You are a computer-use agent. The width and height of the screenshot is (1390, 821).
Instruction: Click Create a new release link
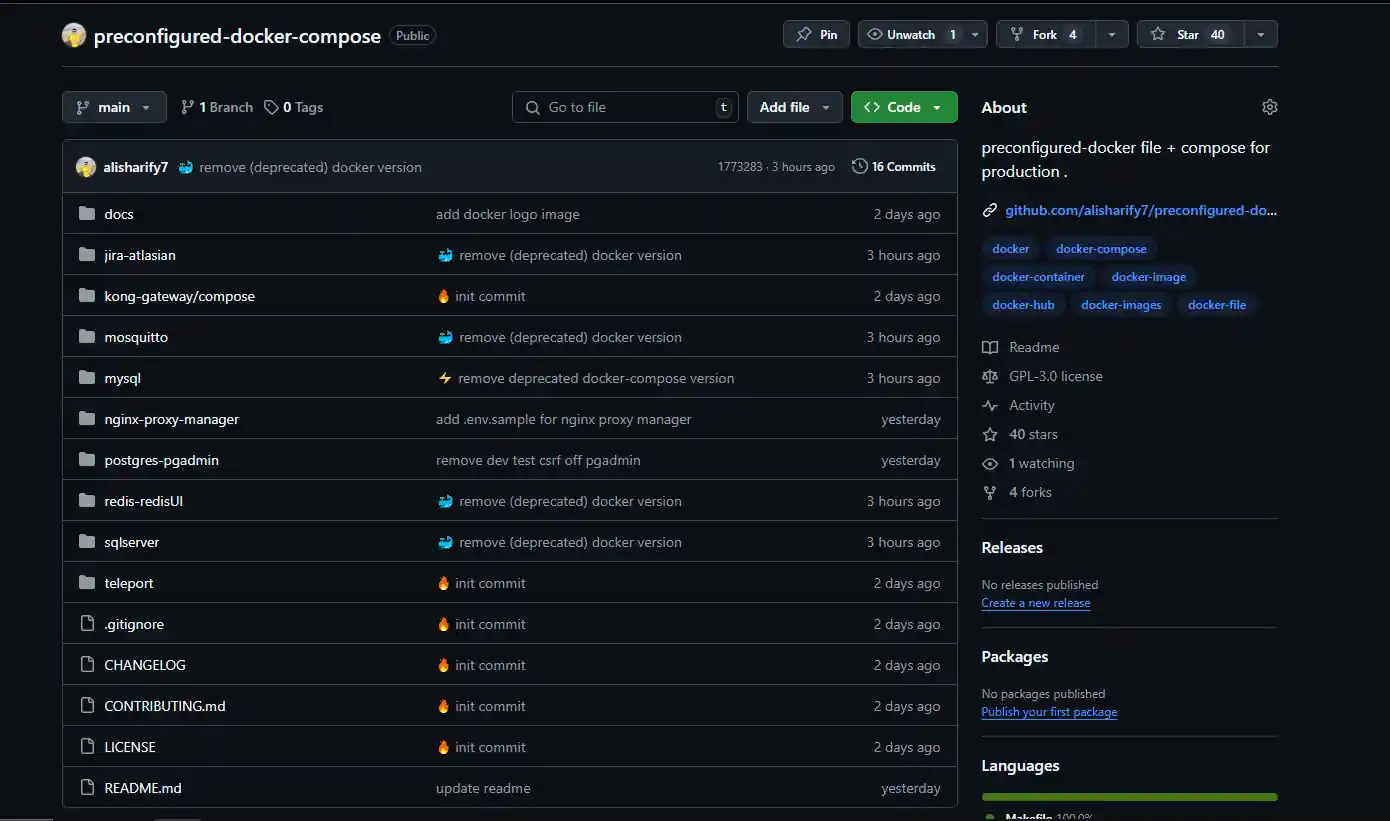point(1035,603)
